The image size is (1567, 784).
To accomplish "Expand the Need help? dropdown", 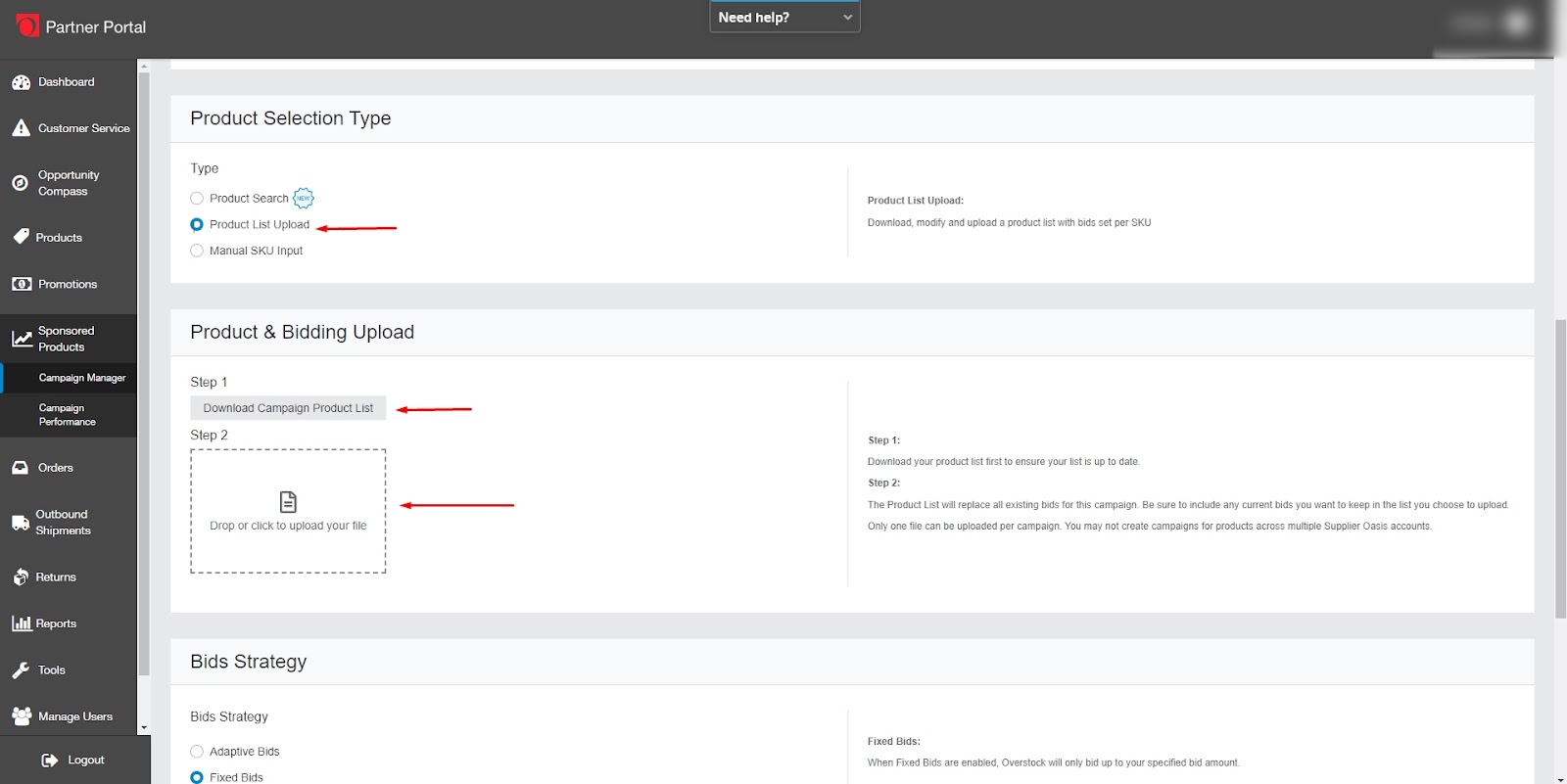I will click(784, 17).
